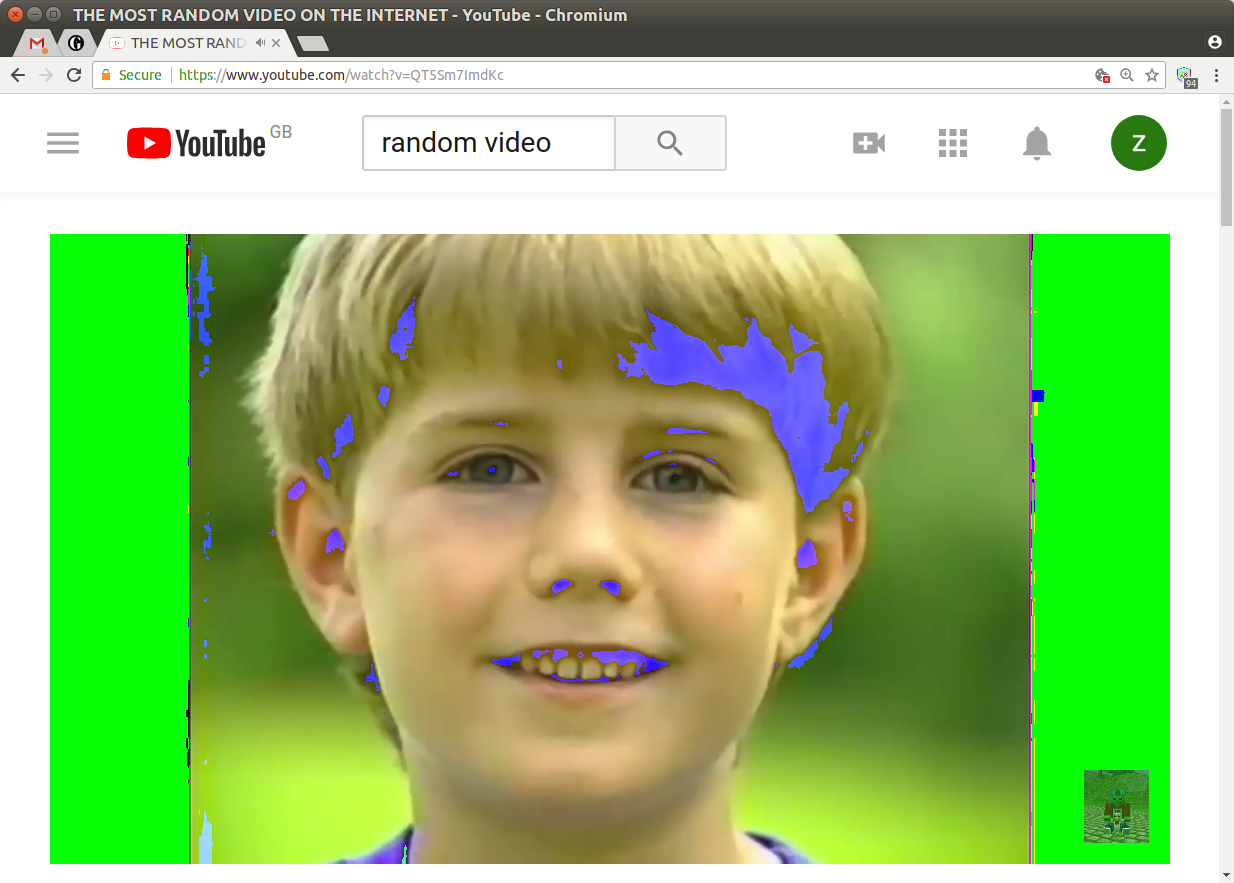This screenshot has width=1234, height=883.
Task: Switch to the second pinned tab
Action: point(75,43)
